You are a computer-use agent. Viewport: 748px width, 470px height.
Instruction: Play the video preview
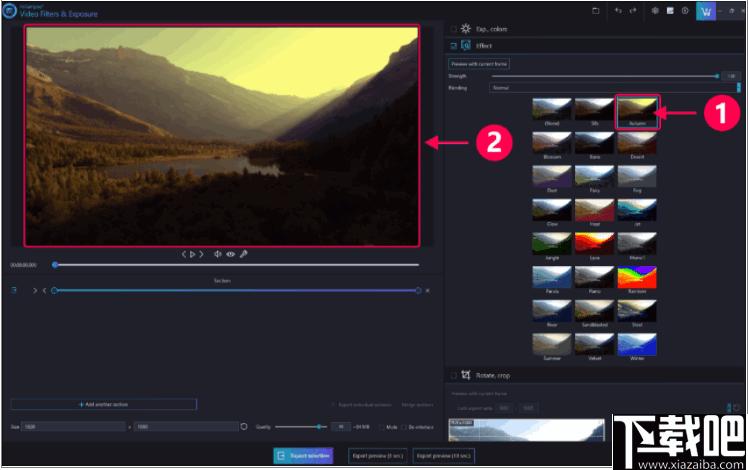tap(193, 254)
